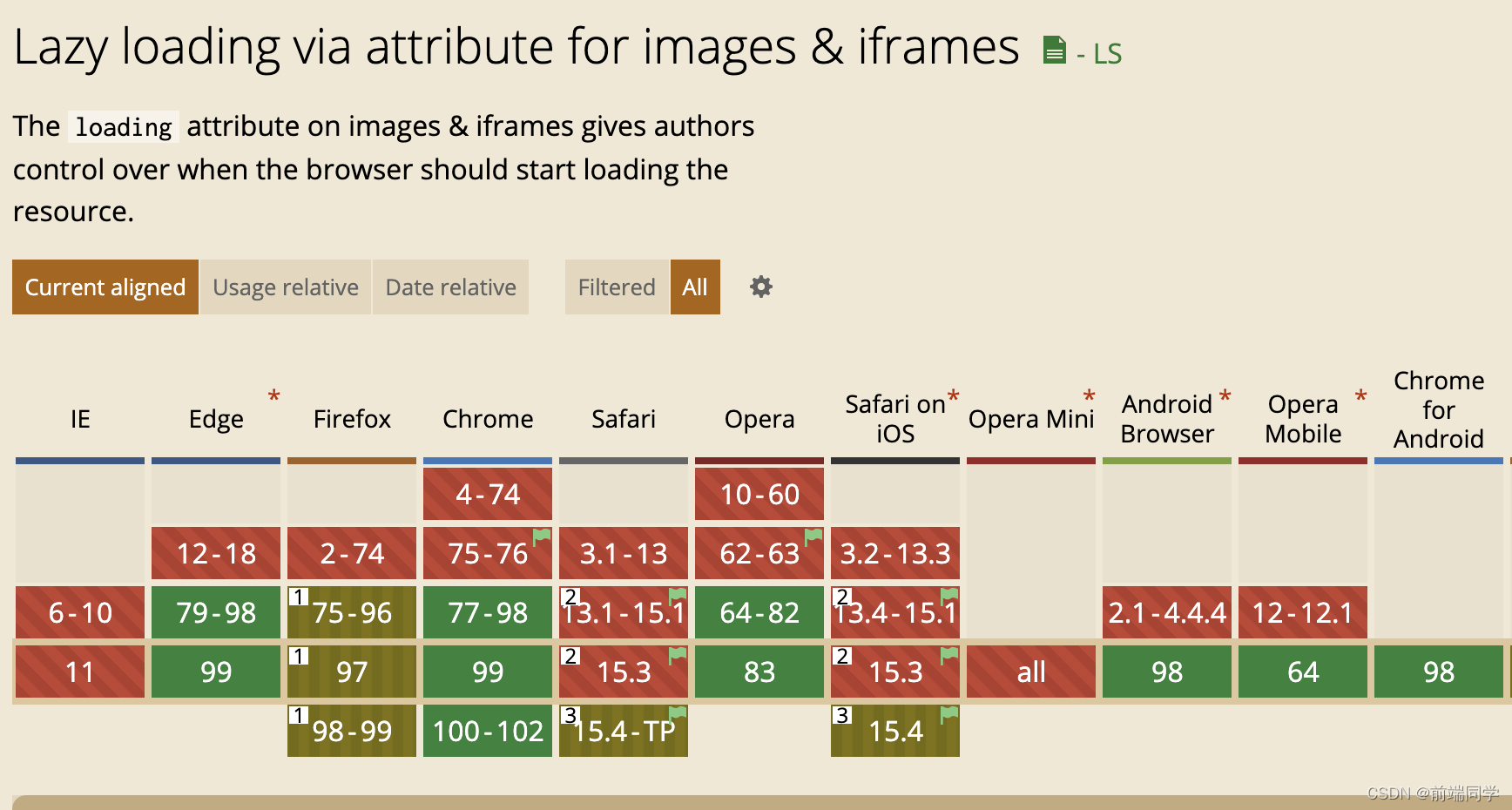This screenshot has width=1512, height=810.
Task: Click the asterisk beside Opera Mini
Action: [1089, 397]
